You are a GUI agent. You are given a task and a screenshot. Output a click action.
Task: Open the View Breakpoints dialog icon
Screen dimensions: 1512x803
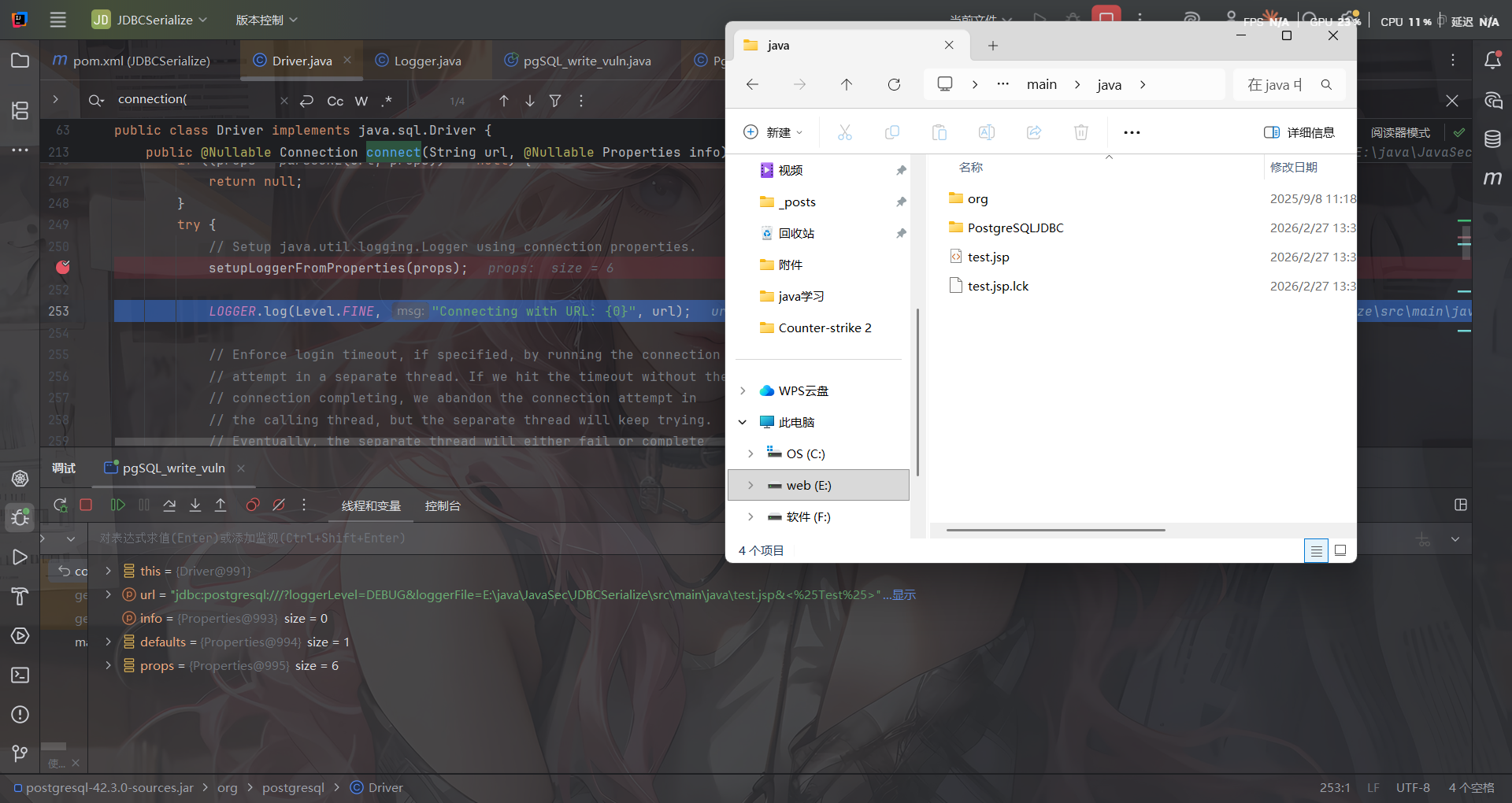(253, 505)
